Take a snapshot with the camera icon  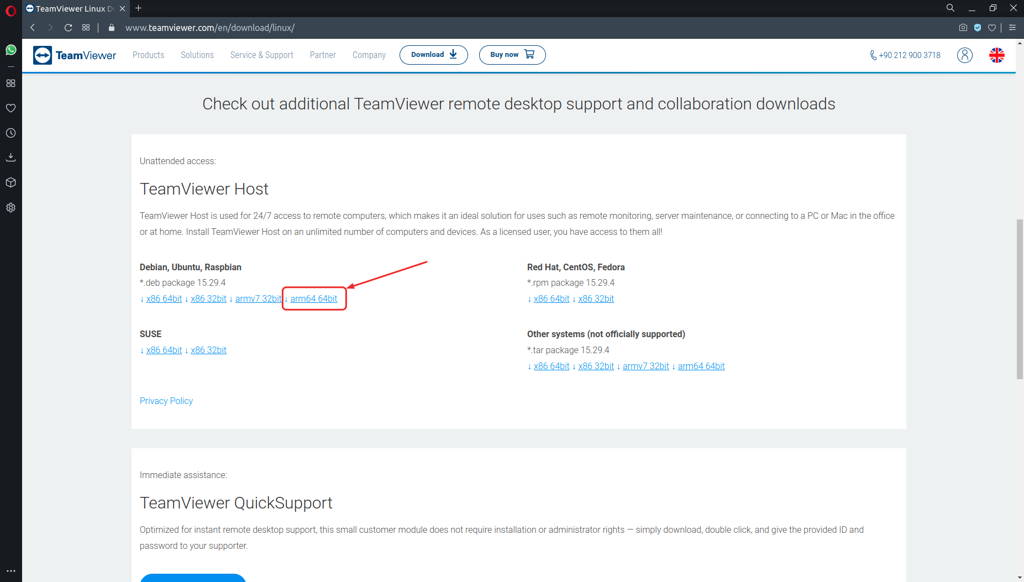coord(963,27)
